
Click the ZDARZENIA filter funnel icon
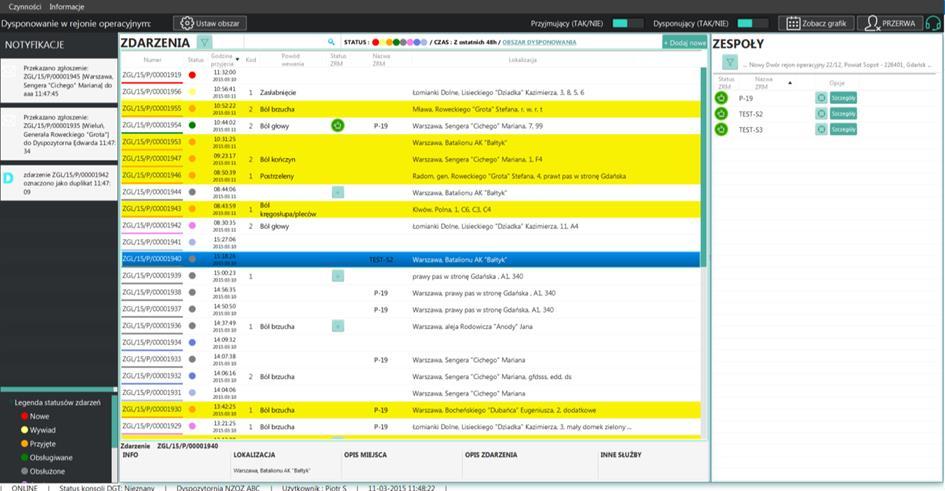pyautogui.click(x=205, y=42)
